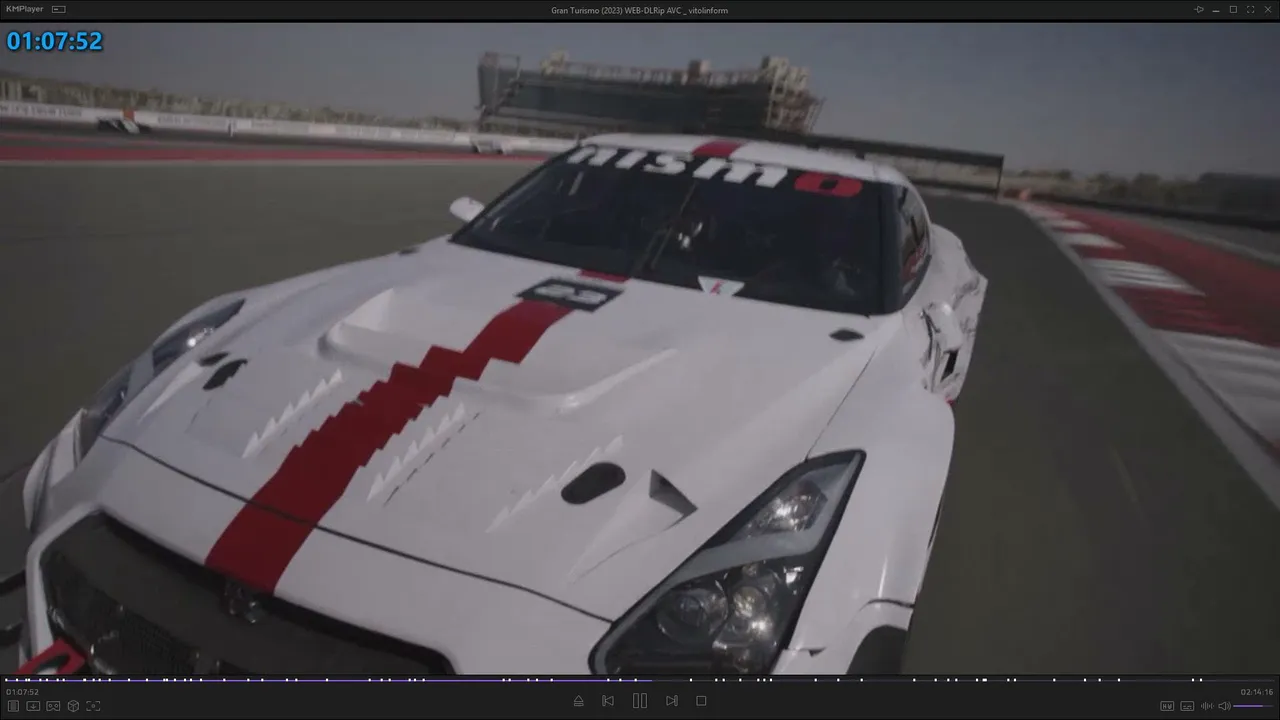Screen dimensions: 1280x720
Task: Pause the video playback
Action: coord(640,701)
